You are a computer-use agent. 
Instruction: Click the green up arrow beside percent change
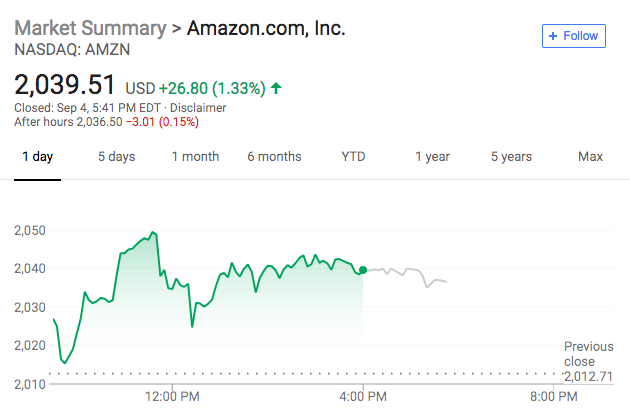click(276, 88)
